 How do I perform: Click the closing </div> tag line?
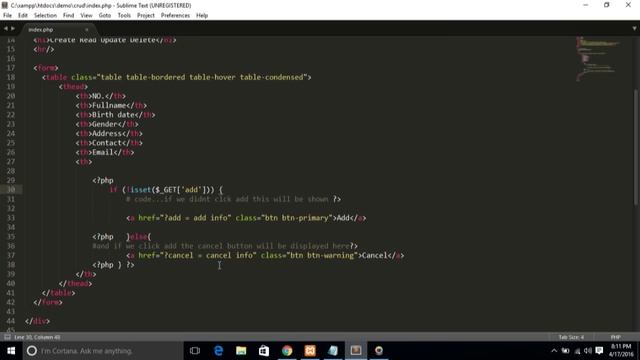pos(37,321)
